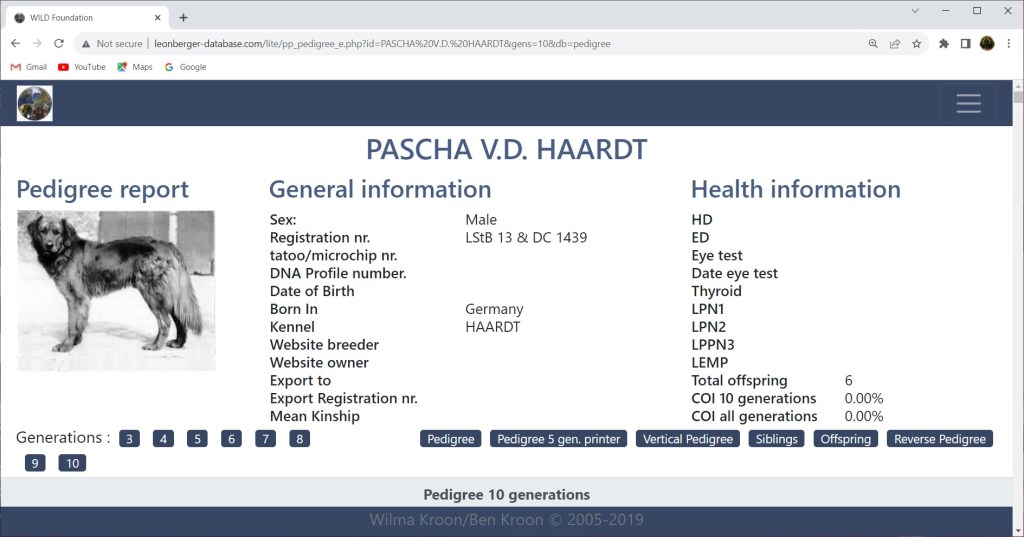
Task: Open the Vertical Pedigree view
Action: coord(688,439)
